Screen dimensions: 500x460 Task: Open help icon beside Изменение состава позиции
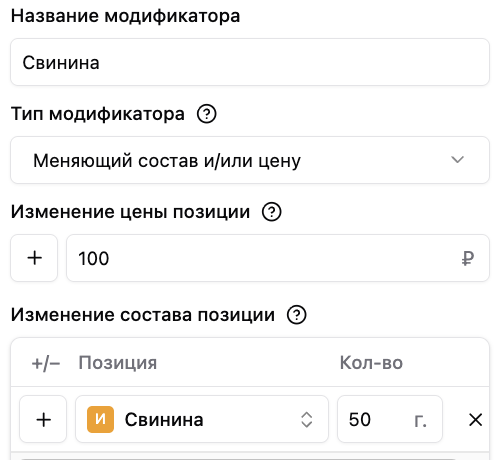coord(297,315)
